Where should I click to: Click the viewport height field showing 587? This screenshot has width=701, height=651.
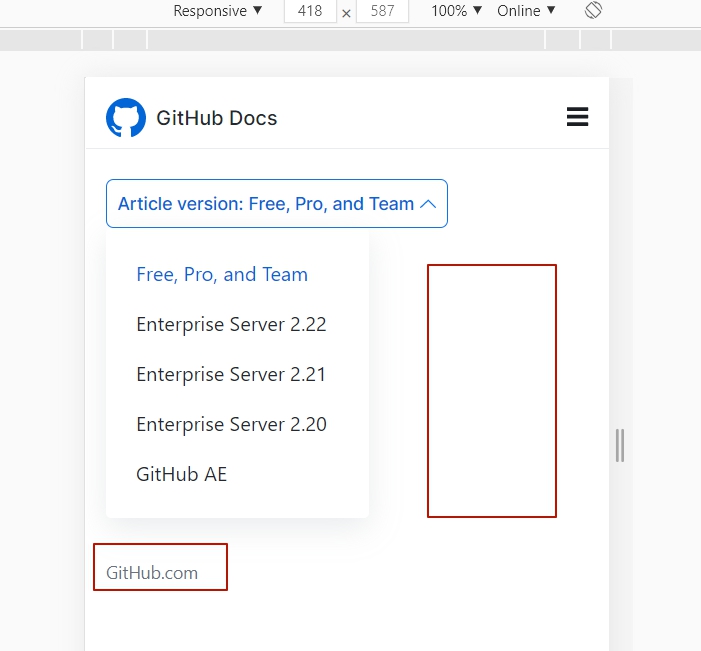coord(383,11)
